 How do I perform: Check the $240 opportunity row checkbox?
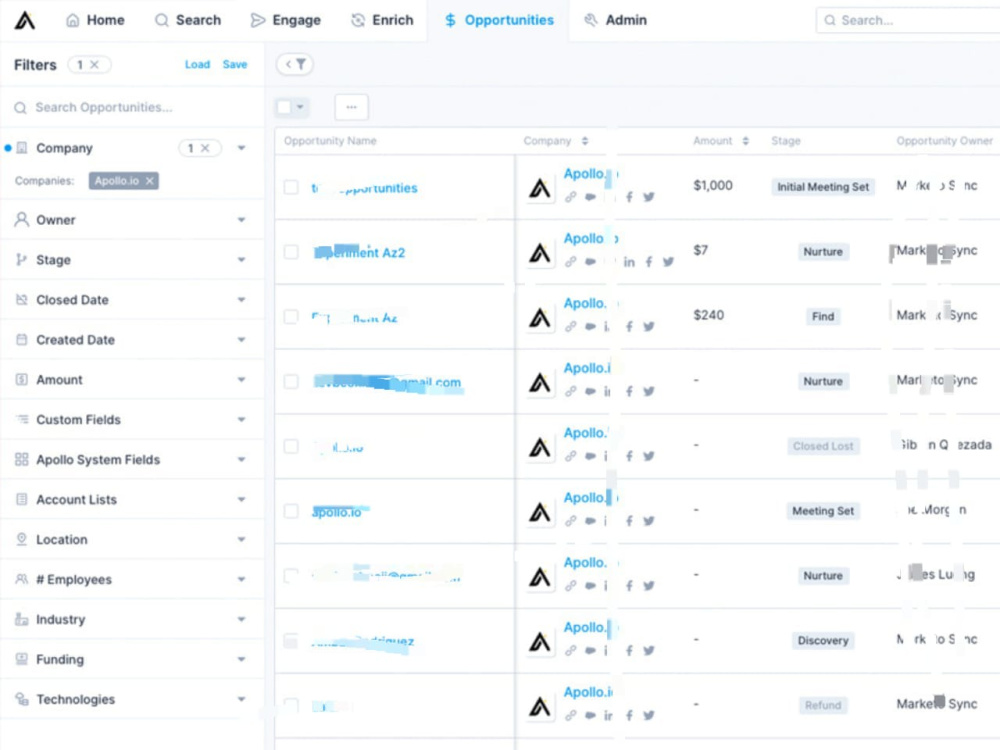coord(291,317)
